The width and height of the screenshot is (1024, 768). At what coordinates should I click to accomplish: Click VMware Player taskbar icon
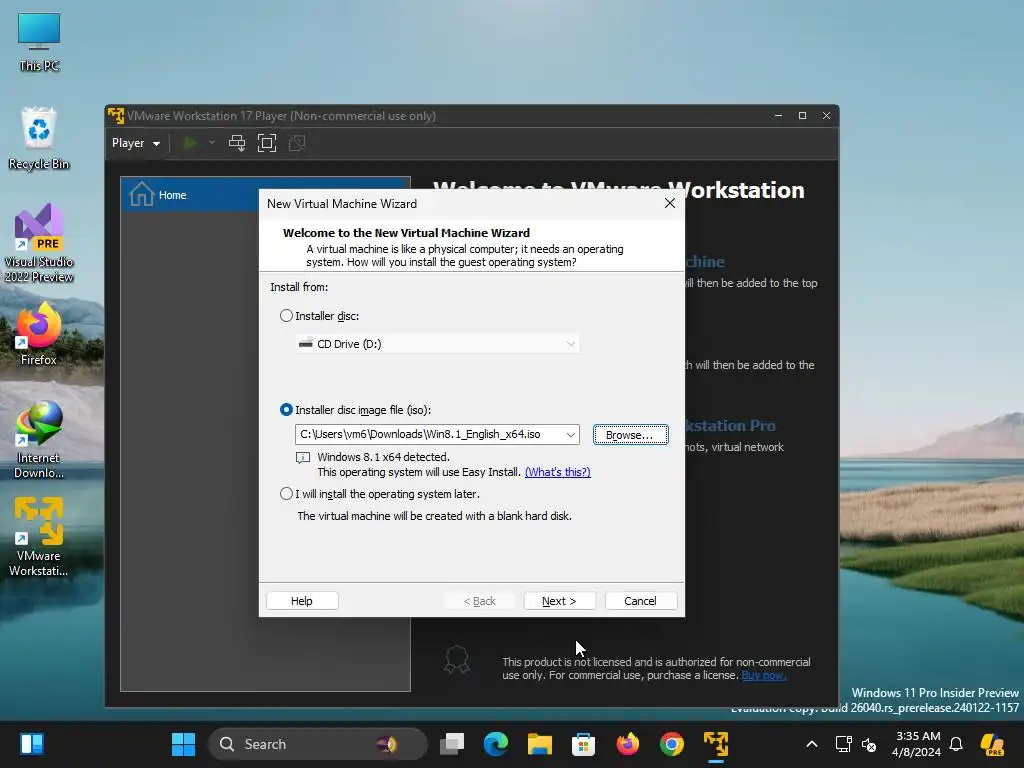[716, 744]
